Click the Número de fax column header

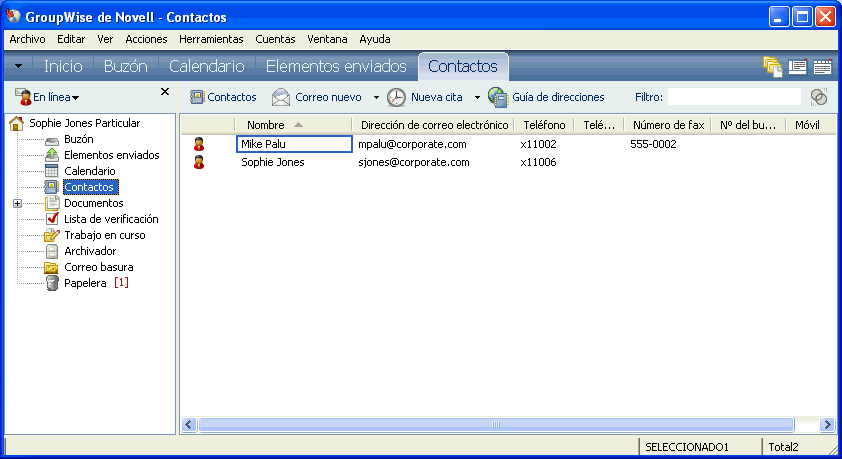click(668, 125)
